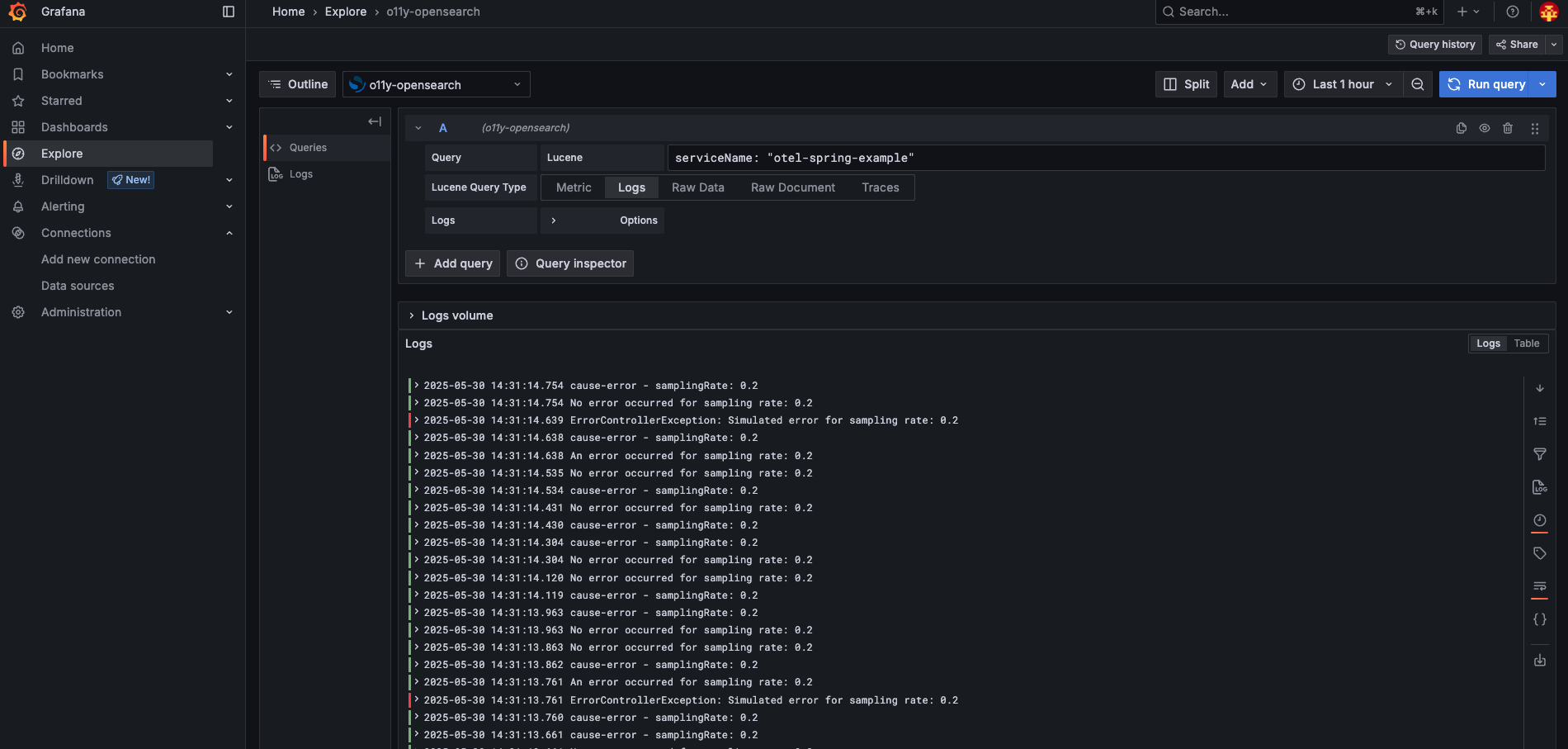Select Queries in the outline

click(x=327, y=148)
